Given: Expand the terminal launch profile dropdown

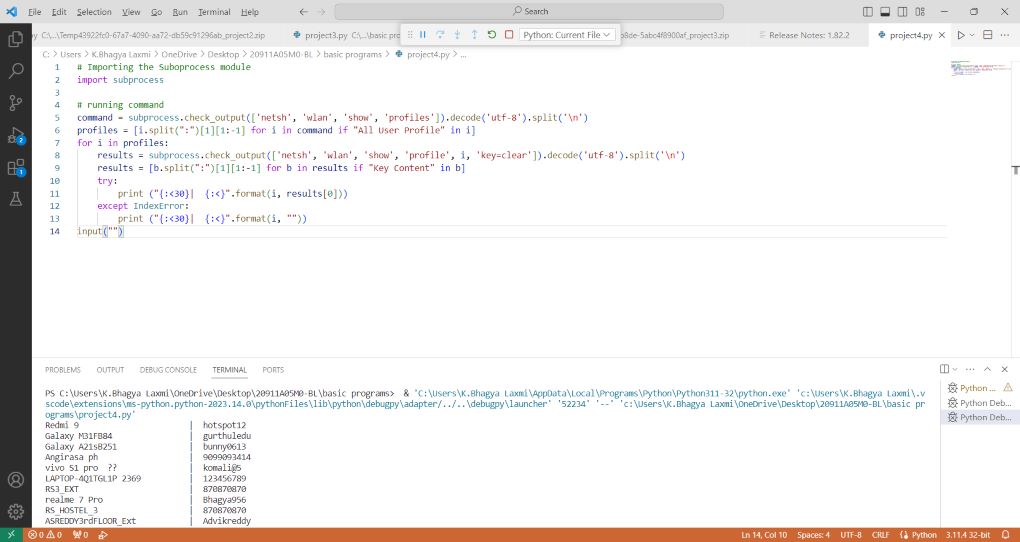Looking at the screenshot, I should tap(955, 369).
